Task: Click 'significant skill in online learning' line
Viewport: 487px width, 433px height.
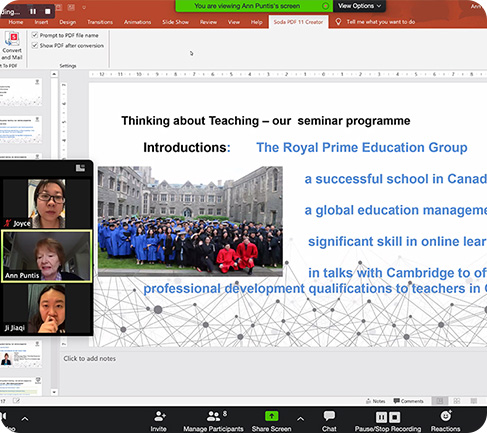Action: coord(397,242)
